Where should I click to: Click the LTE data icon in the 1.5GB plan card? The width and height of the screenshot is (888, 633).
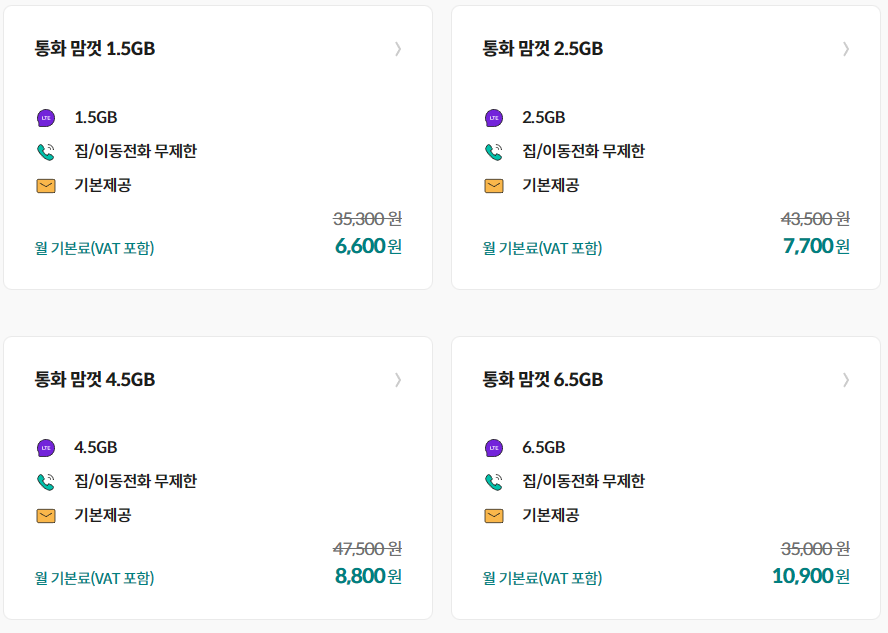click(x=46, y=118)
